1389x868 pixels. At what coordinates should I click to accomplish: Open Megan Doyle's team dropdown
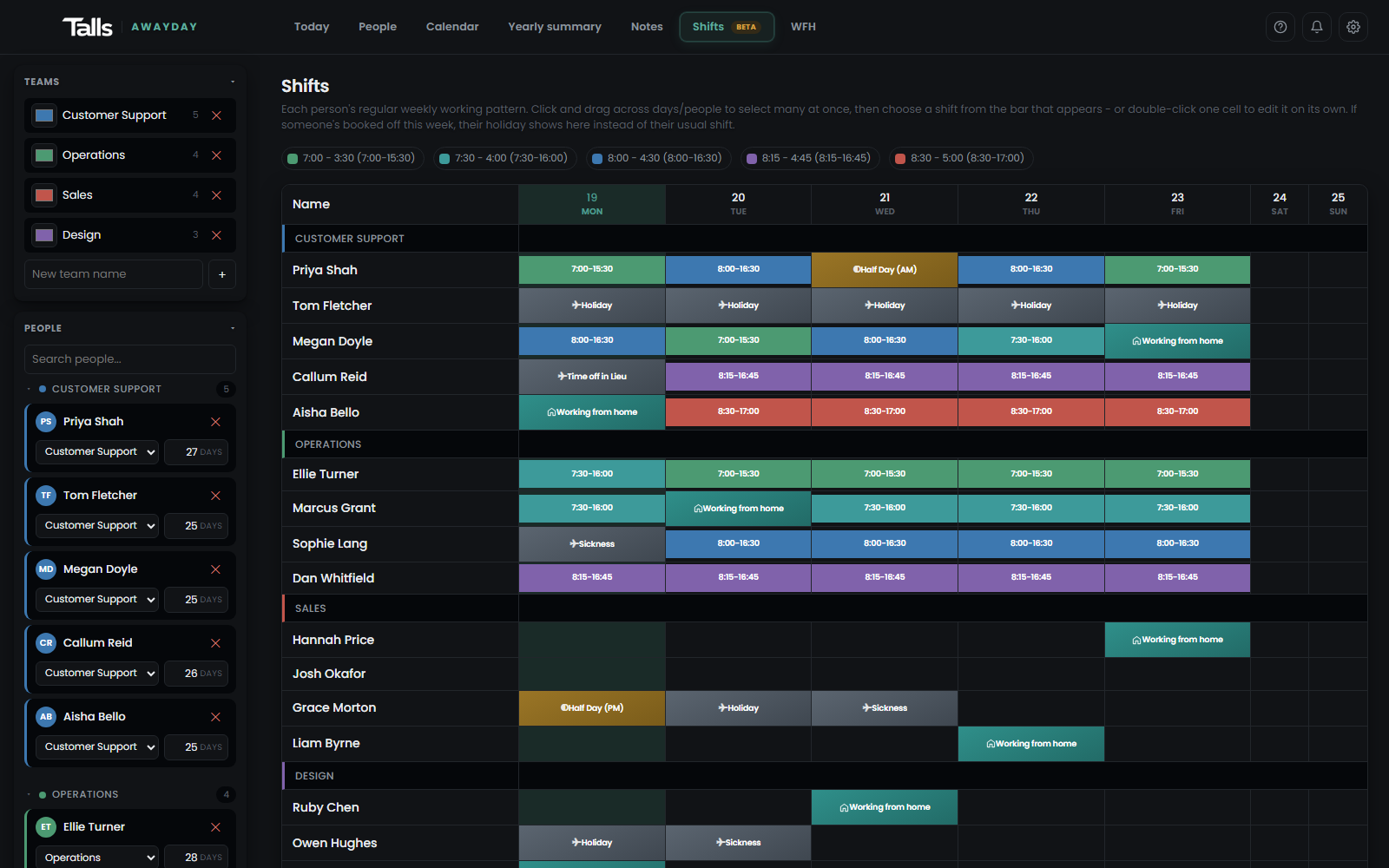[97, 599]
